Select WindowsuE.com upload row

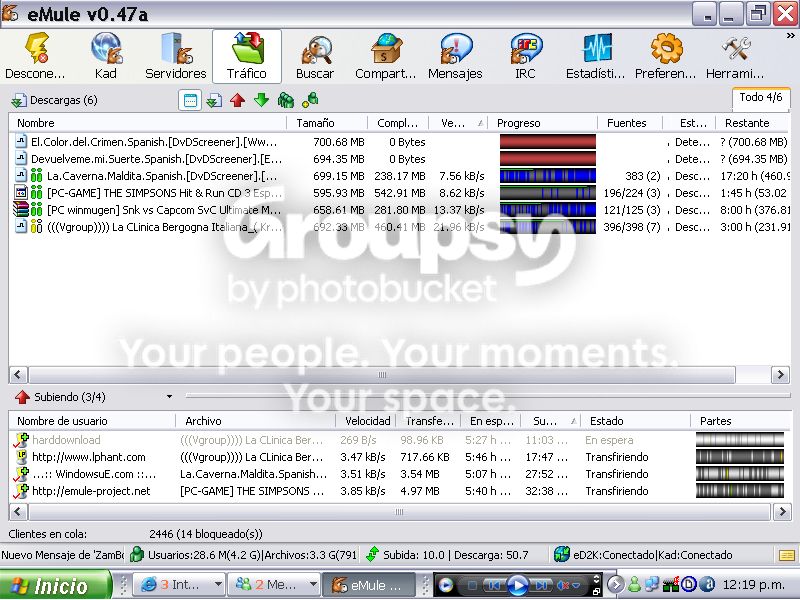click(400, 474)
